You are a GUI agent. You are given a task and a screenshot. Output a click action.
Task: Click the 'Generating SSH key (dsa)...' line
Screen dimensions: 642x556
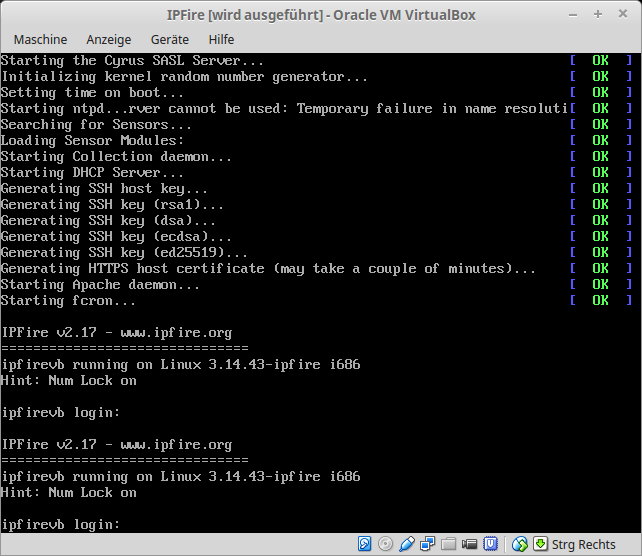[x=108, y=220]
